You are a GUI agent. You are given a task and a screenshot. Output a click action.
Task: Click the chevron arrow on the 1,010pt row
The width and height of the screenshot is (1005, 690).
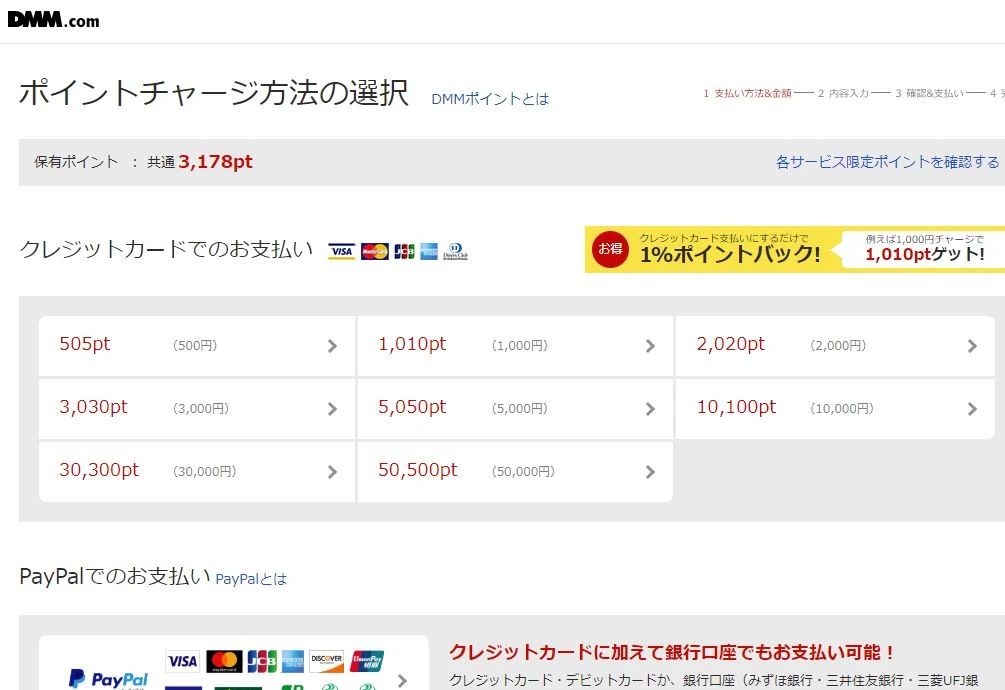click(651, 346)
